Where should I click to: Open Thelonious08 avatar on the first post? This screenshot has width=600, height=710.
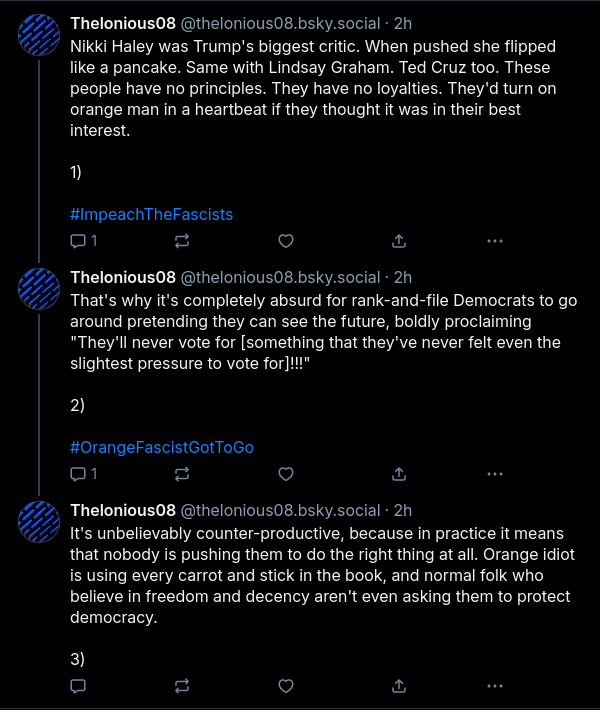(x=39, y=35)
